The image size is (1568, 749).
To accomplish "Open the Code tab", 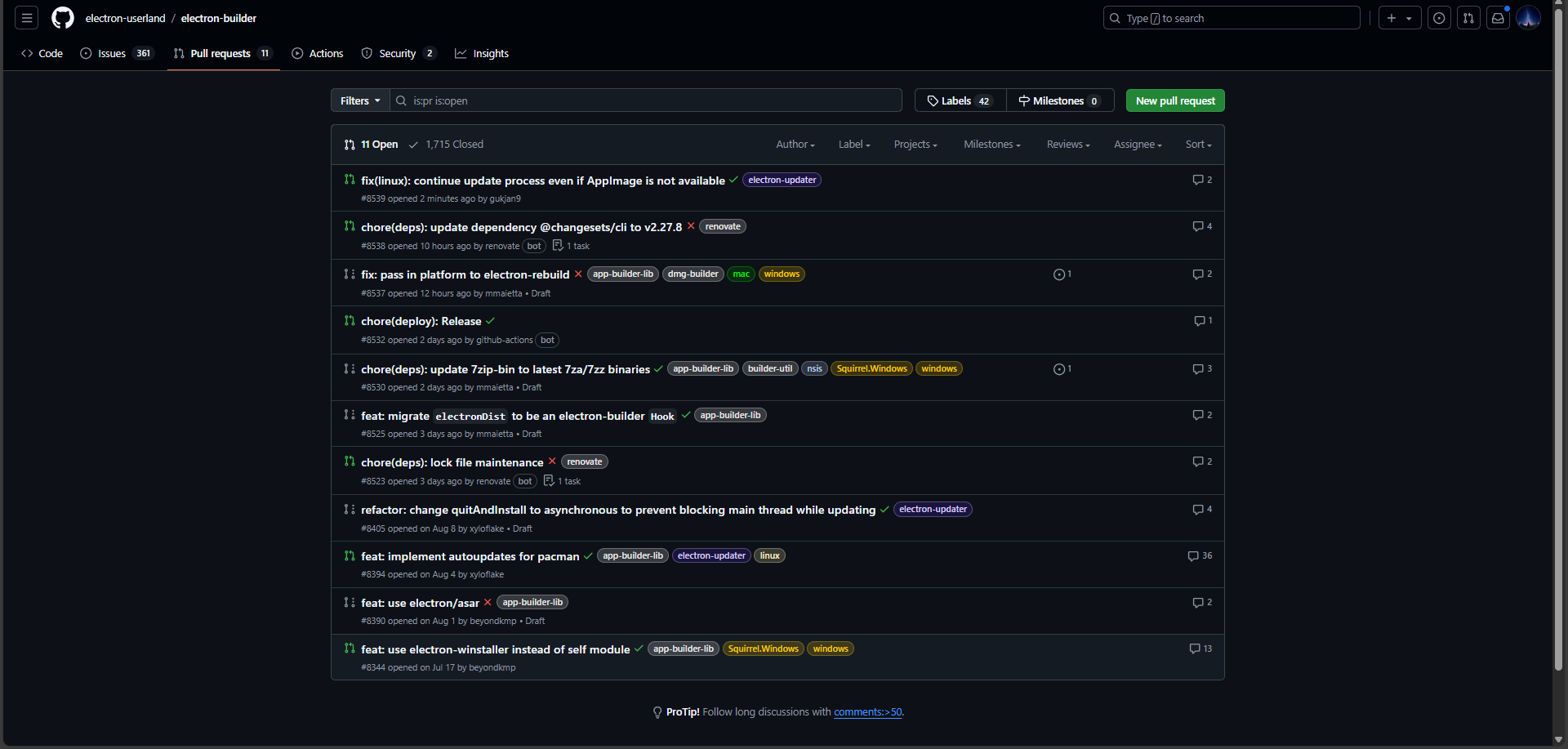I will pyautogui.click(x=42, y=53).
